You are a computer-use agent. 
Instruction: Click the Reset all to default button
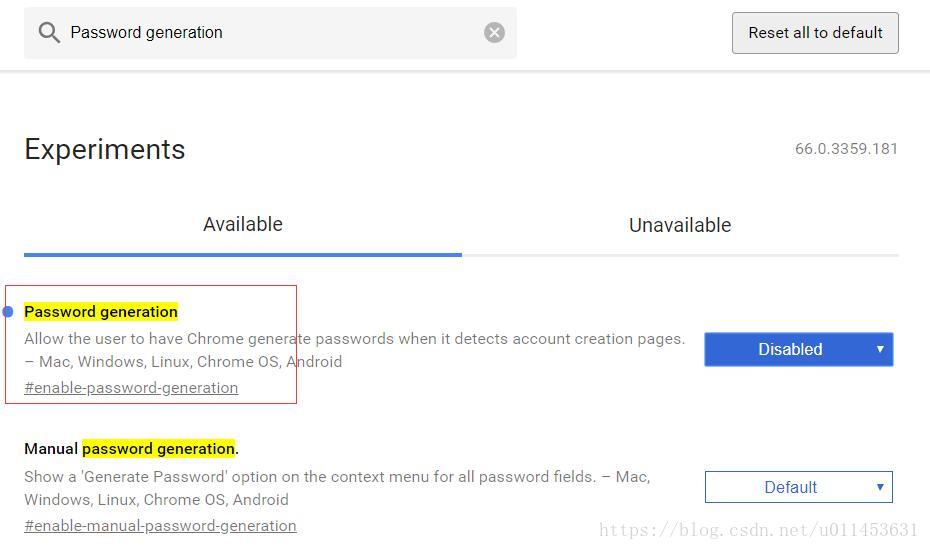(815, 33)
